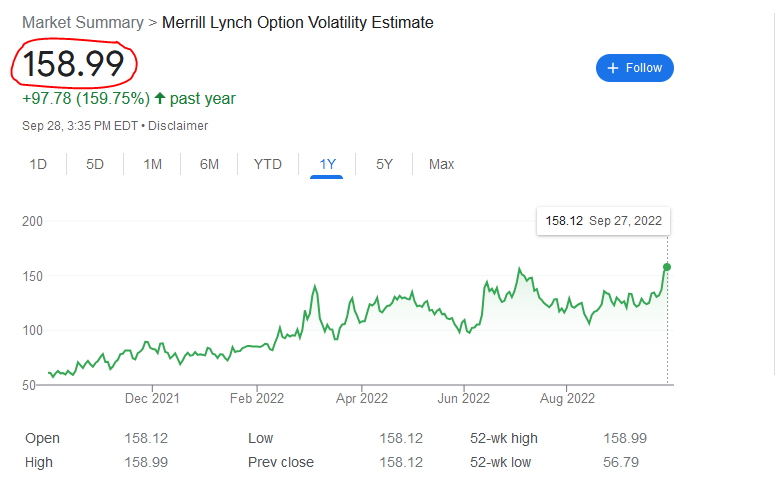
Task: Click the green endpoint dot on chart
Action: click(667, 267)
